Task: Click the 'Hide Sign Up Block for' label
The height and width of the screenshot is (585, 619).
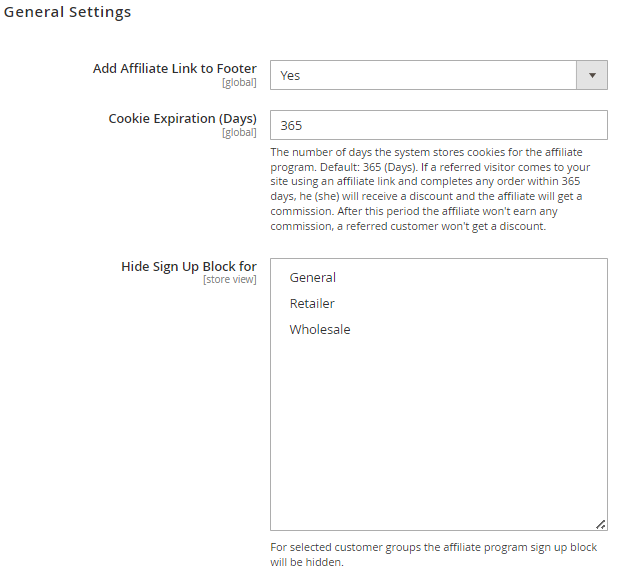Action: 189,266
